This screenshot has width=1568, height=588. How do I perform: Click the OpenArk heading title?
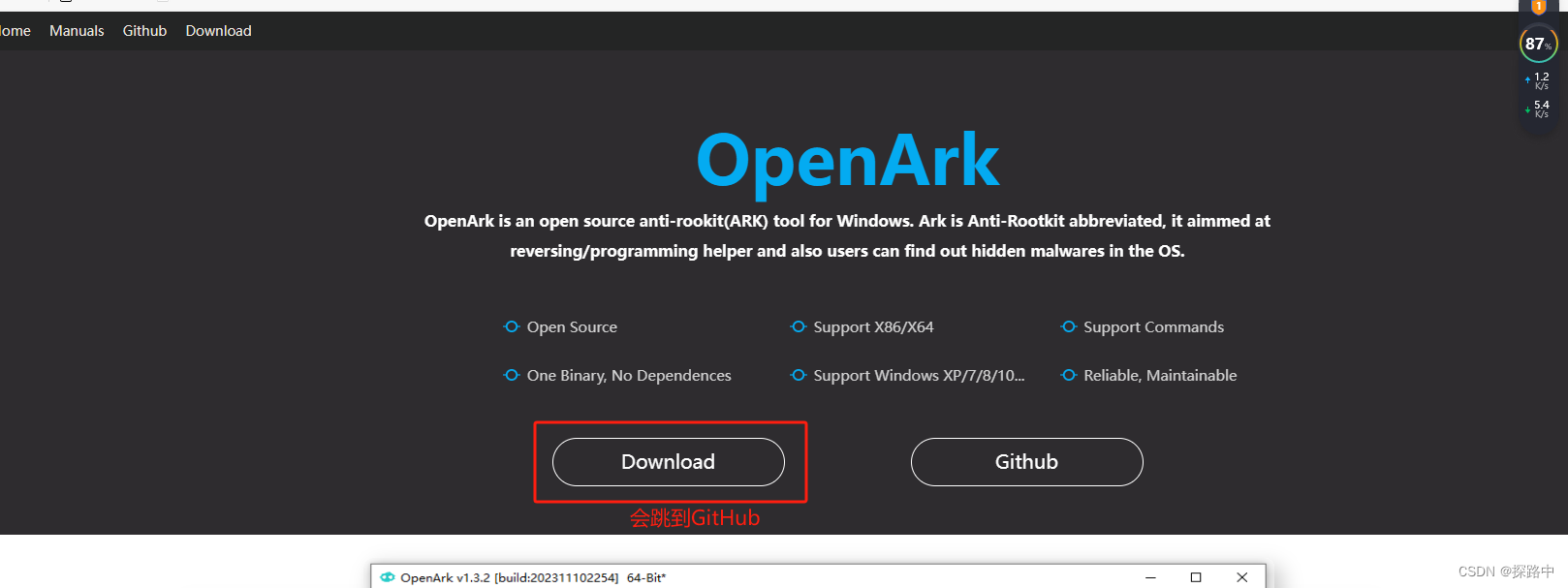pos(848,161)
